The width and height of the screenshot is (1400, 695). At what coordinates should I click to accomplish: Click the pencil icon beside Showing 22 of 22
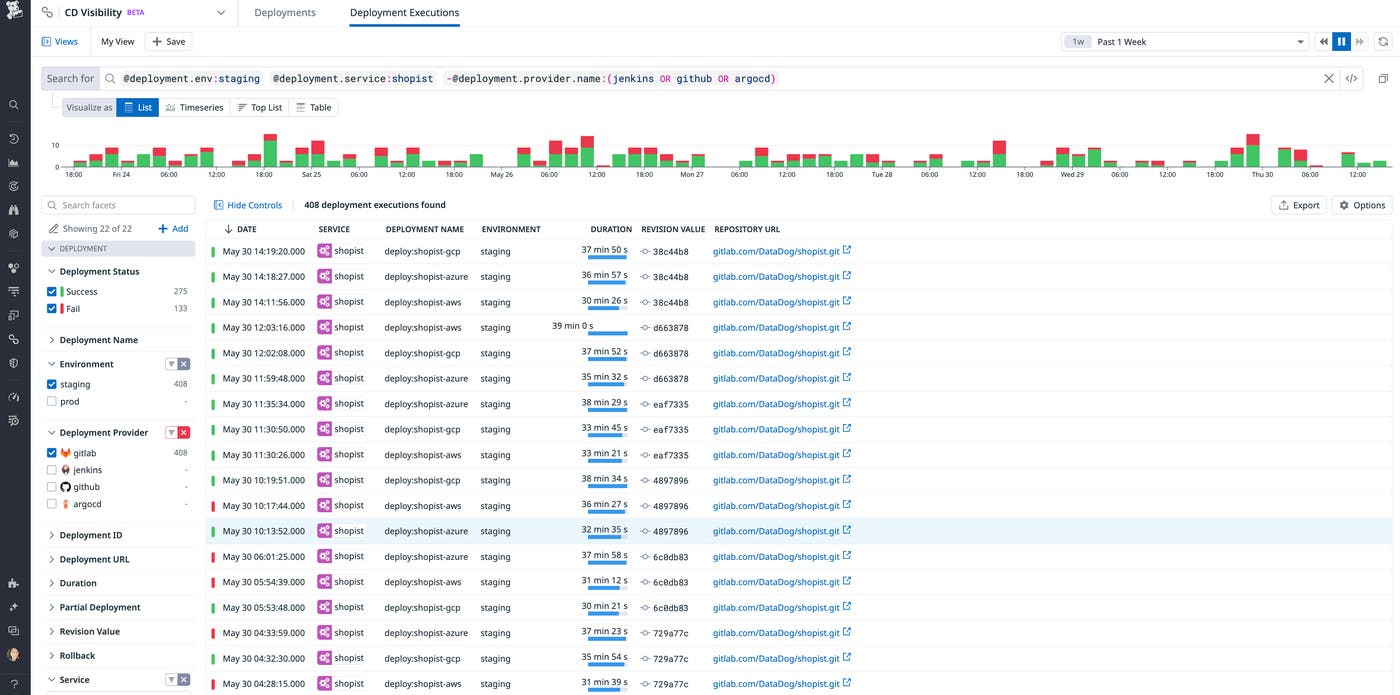[54, 229]
